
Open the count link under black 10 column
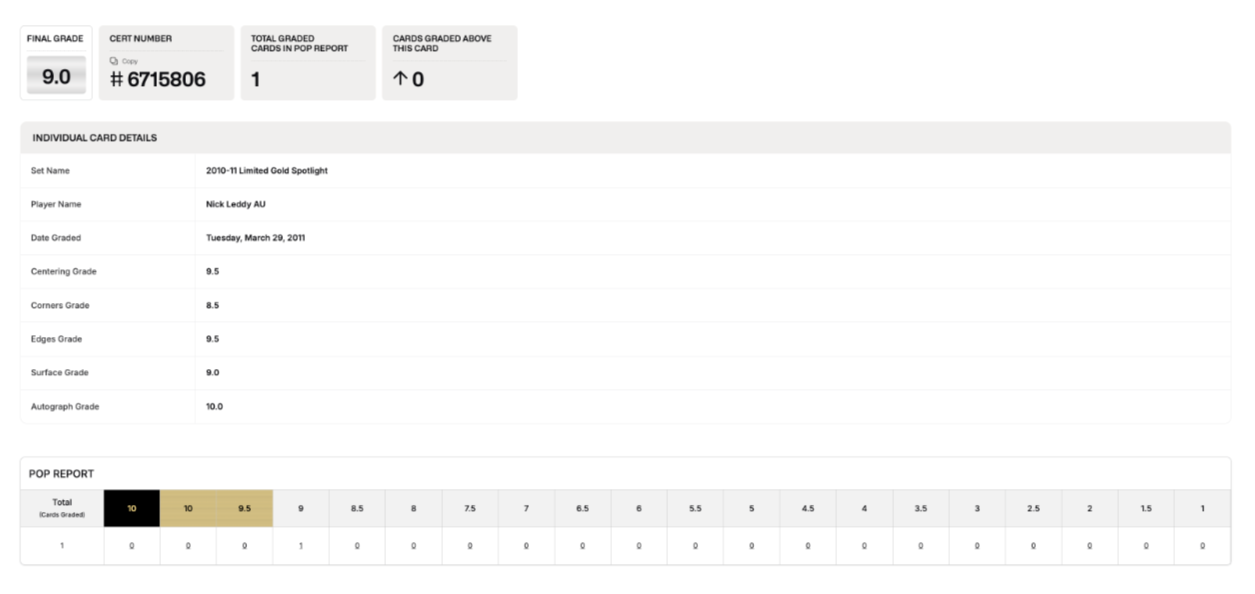click(132, 546)
